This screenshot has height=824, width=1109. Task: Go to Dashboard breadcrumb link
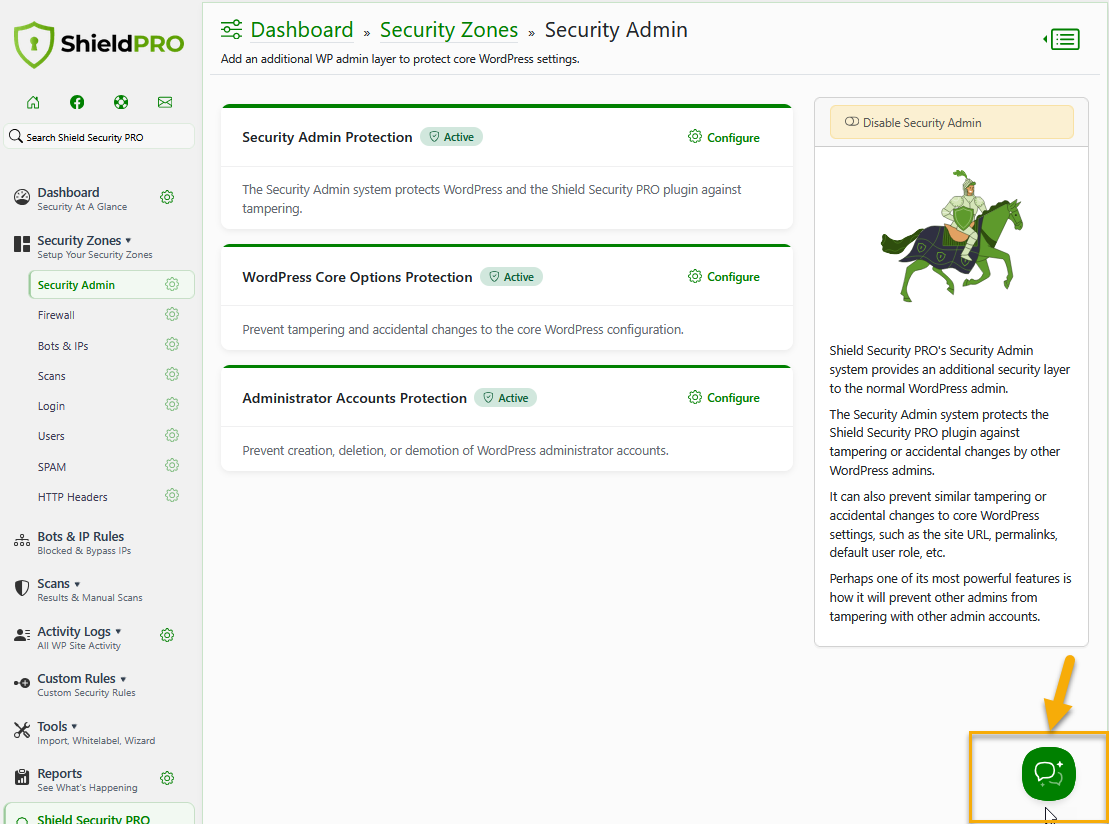pos(301,30)
